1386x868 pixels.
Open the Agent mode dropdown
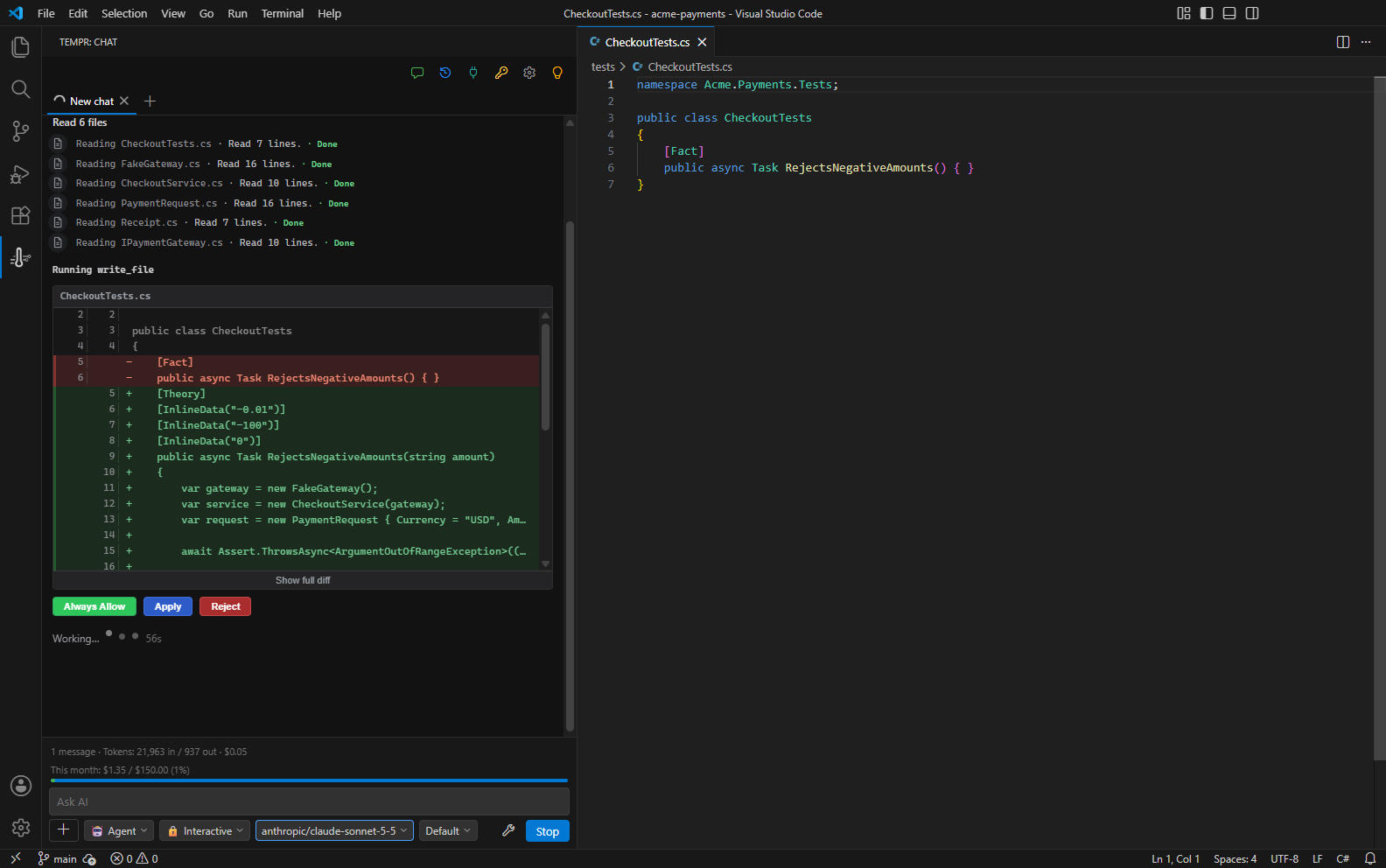[x=120, y=831]
